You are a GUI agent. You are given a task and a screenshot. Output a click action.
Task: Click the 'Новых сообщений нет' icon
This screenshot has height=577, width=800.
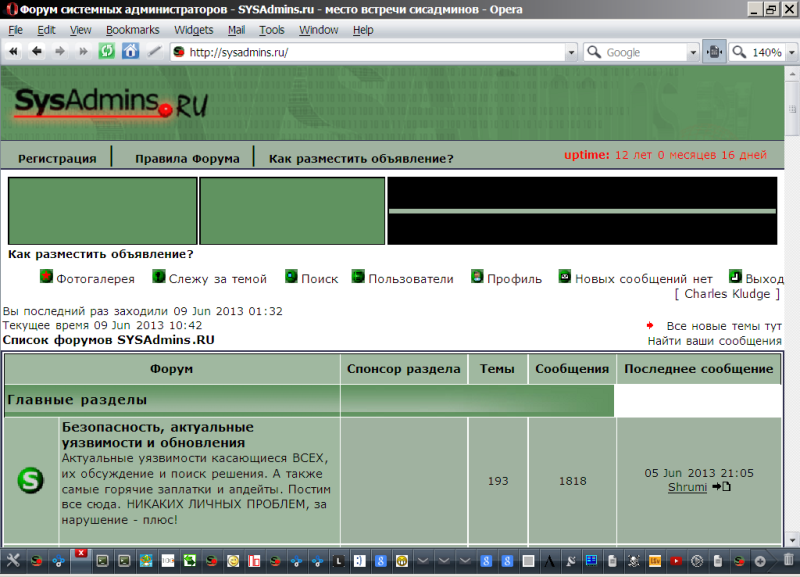565,276
